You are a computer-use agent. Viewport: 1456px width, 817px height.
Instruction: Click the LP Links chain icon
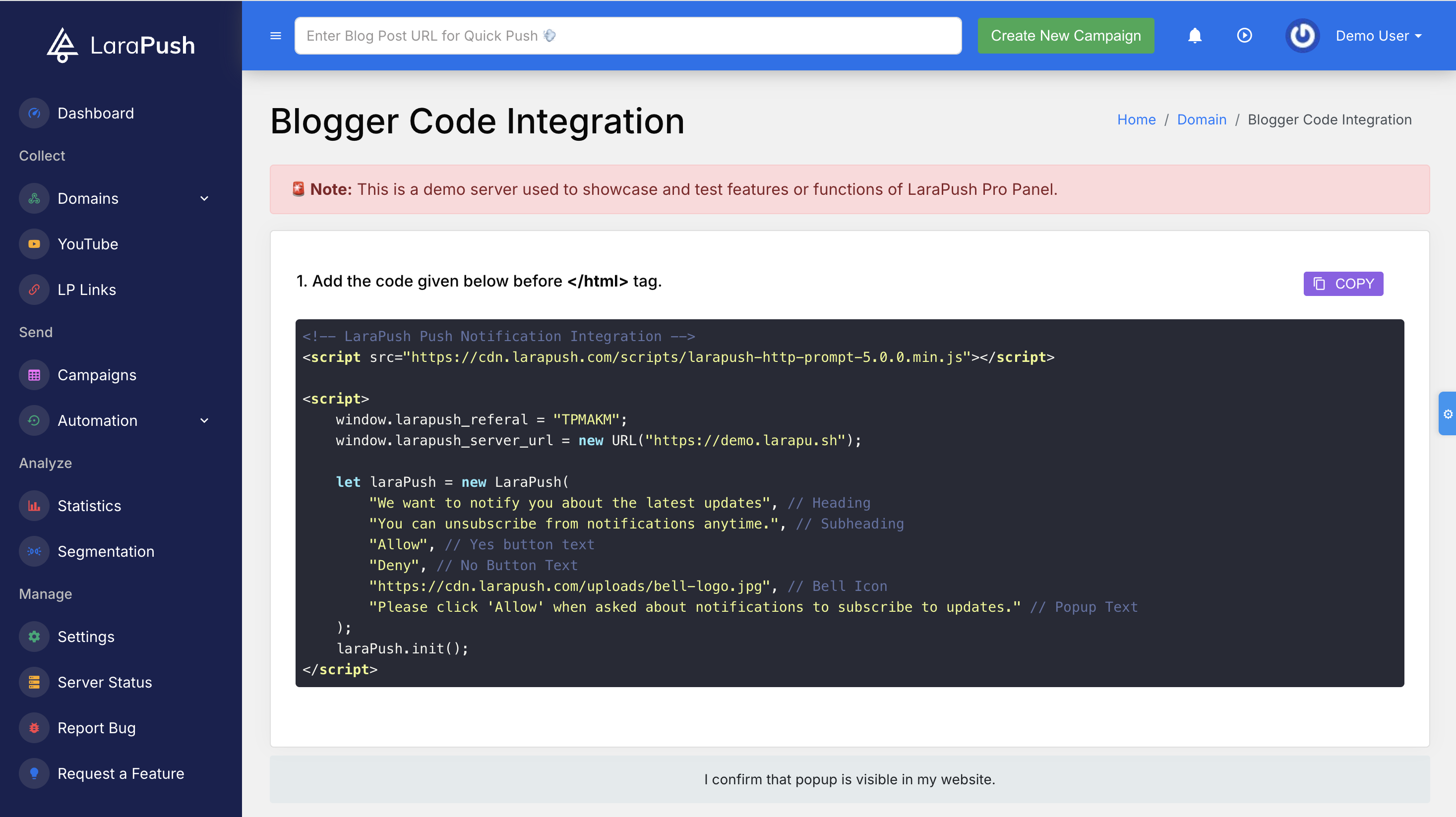(x=35, y=290)
